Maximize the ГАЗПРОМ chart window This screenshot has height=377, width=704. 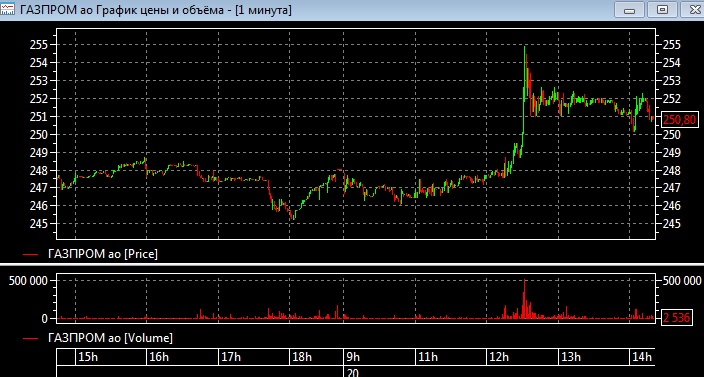662,9
